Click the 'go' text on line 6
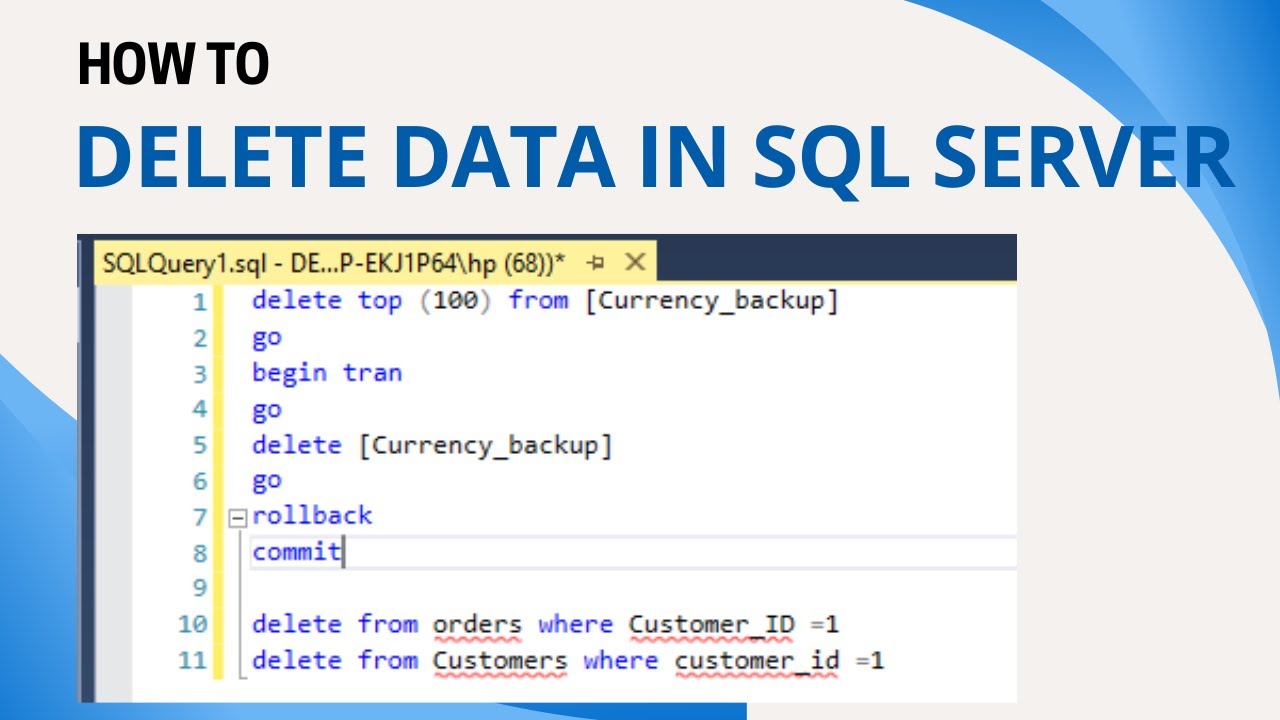The width and height of the screenshot is (1280, 720). 267,482
